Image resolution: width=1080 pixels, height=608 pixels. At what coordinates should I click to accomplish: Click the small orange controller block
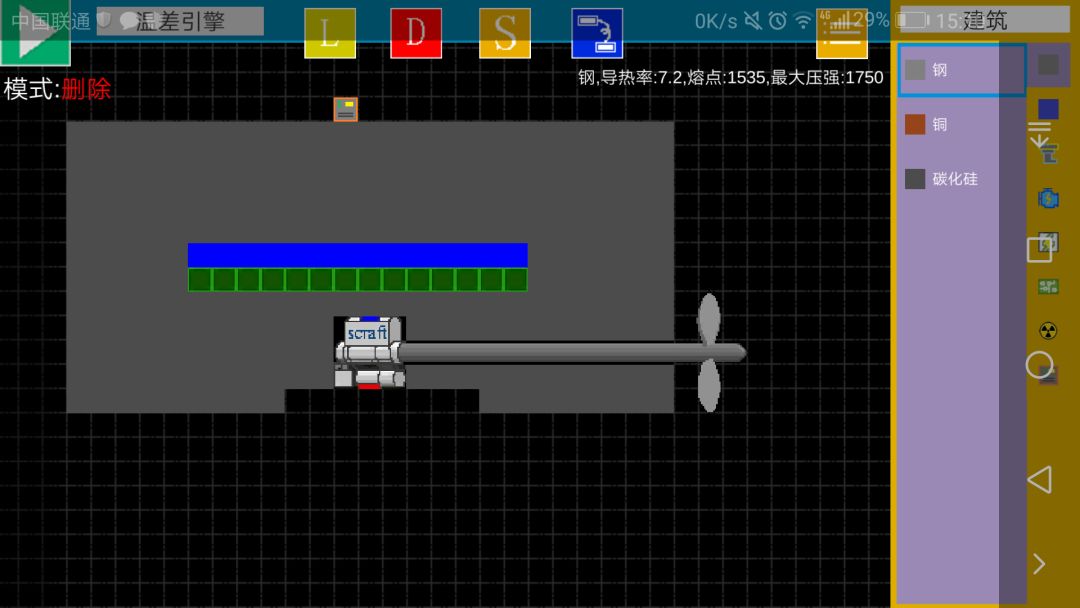click(346, 109)
